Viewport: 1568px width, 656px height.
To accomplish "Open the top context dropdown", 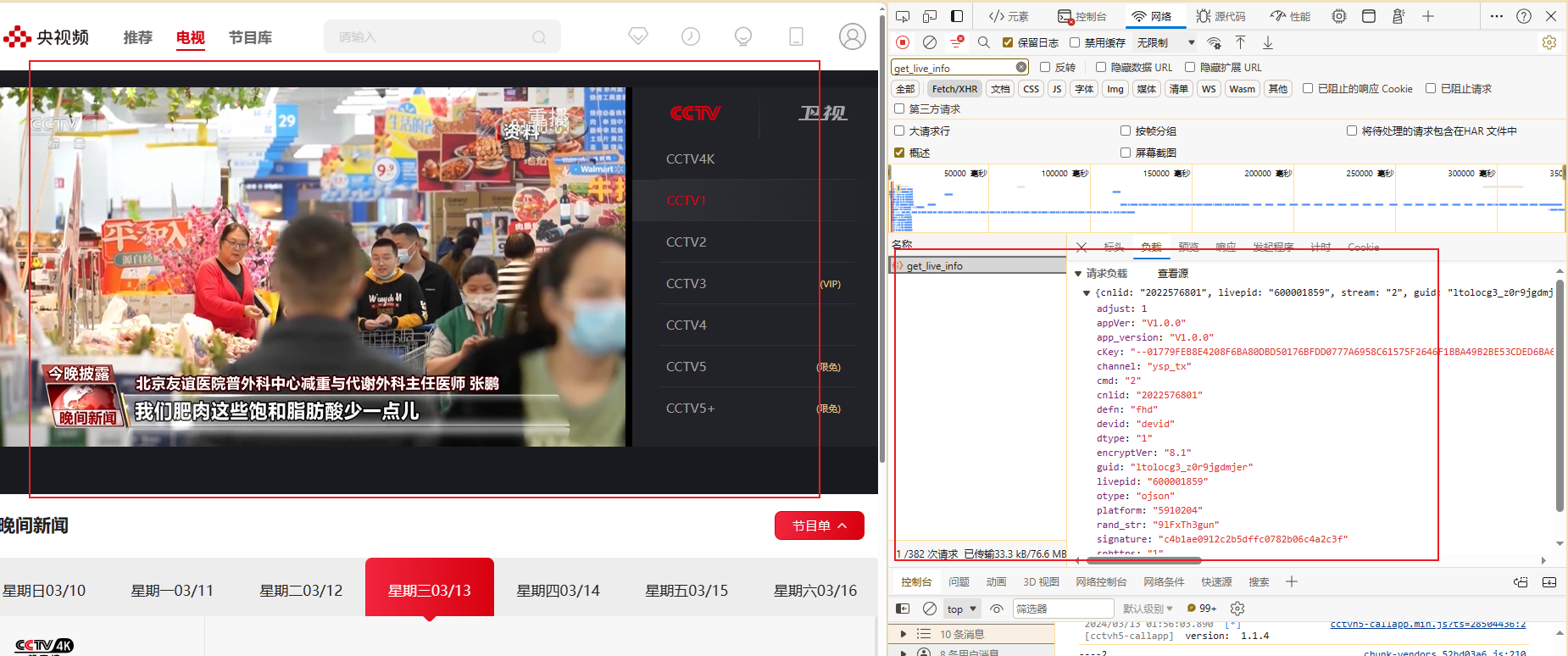I will tap(962, 609).
